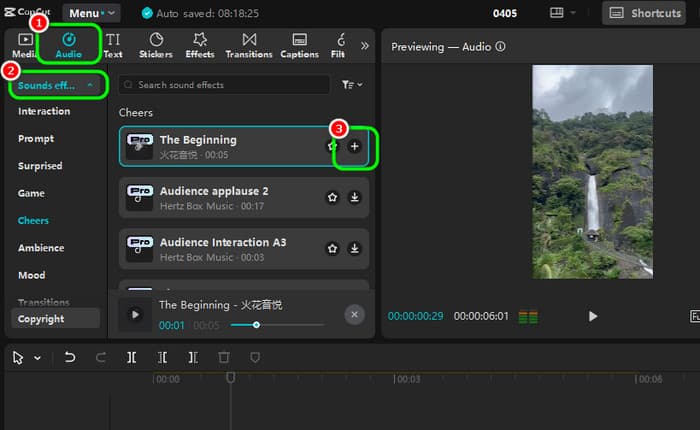Click the Previewing Audio info icon

(x=500, y=46)
